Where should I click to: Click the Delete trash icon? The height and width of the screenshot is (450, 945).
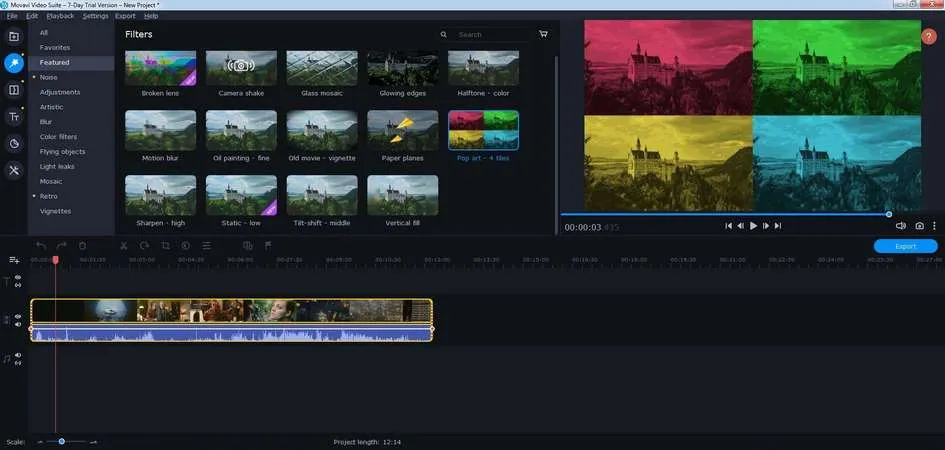pos(83,245)
